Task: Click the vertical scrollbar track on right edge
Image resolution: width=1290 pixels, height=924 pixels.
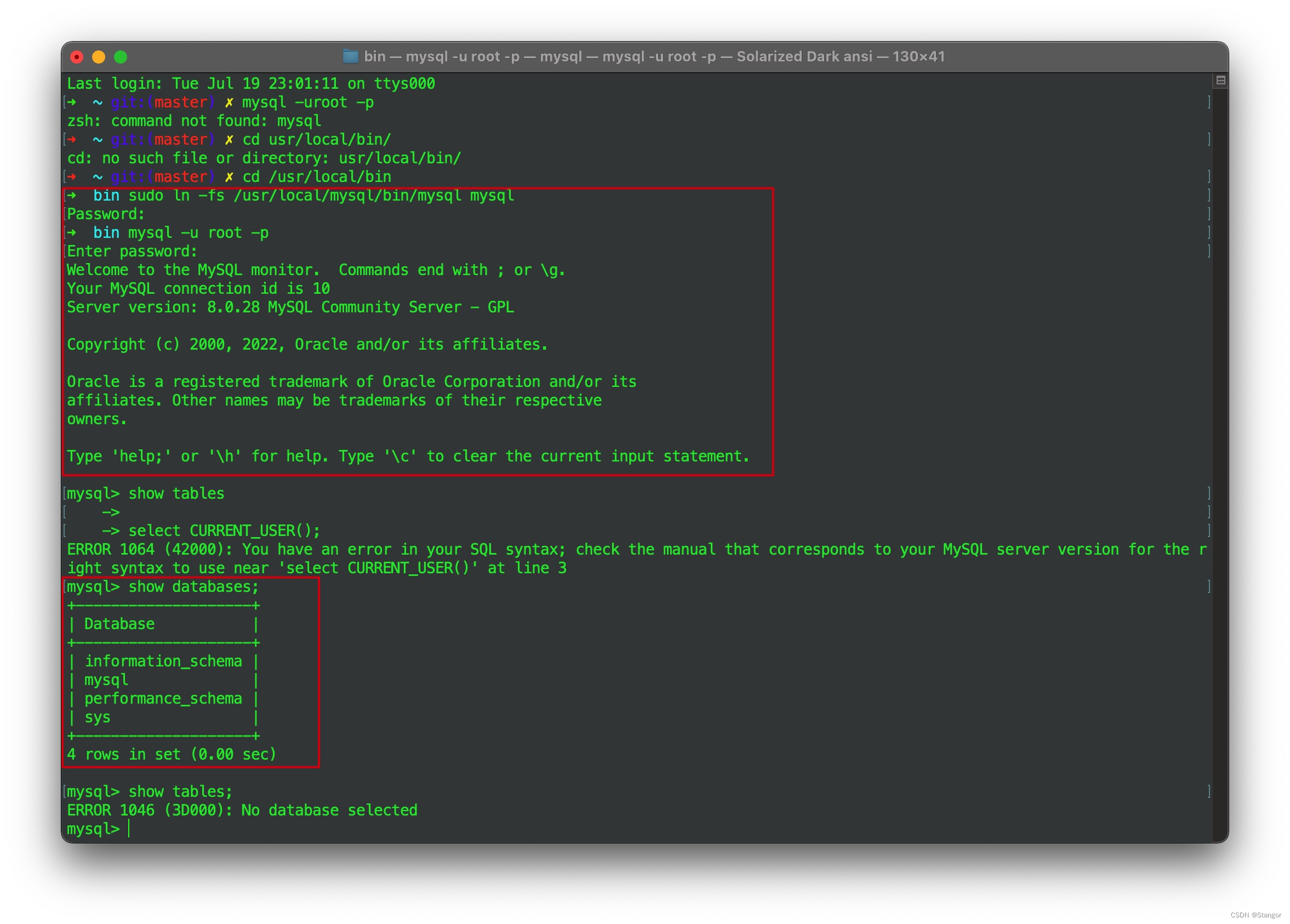Action: pos(1220,455)
